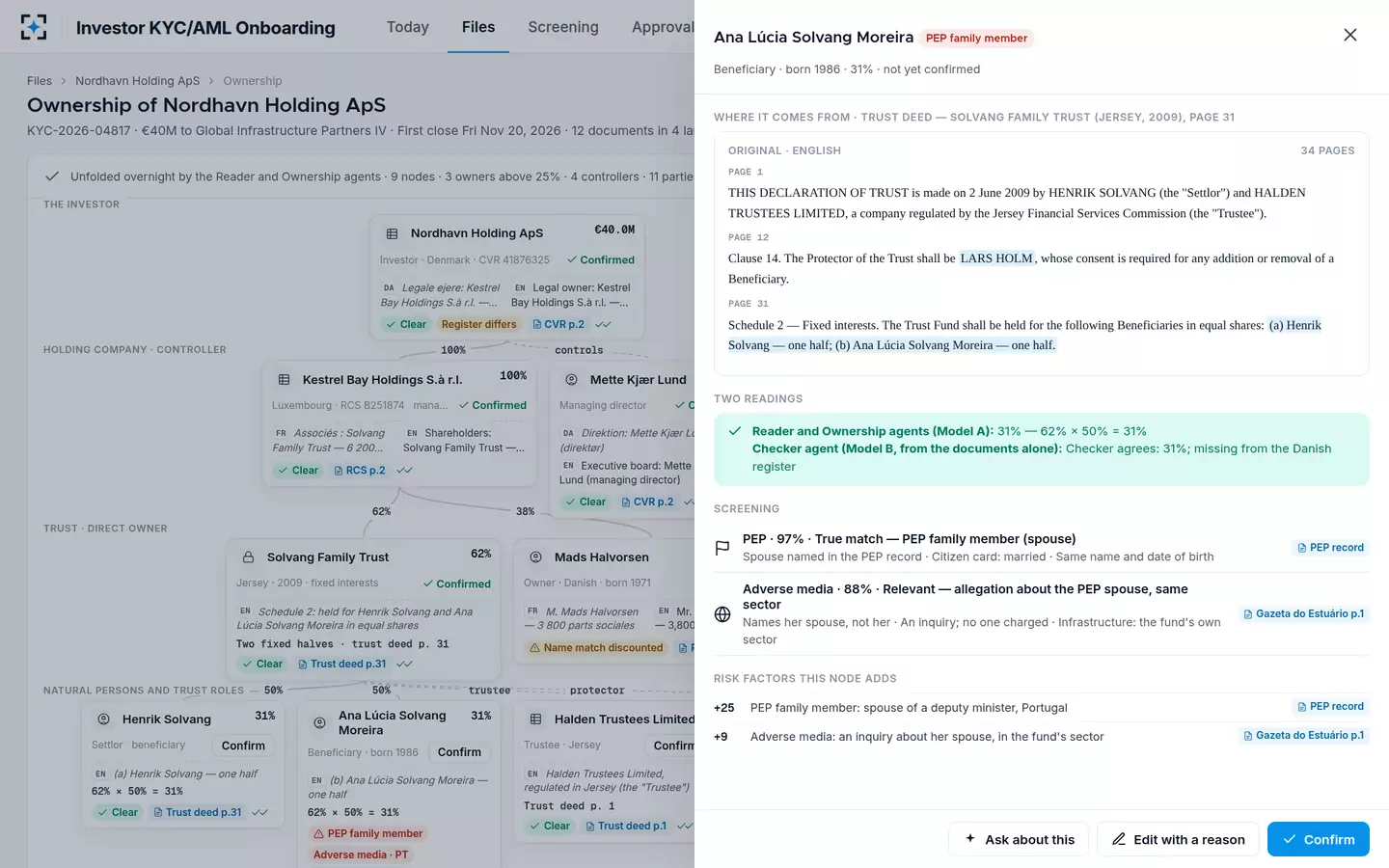1389x868 pixels.
Task: Switch to the Today tab
Action: (407, 27)
